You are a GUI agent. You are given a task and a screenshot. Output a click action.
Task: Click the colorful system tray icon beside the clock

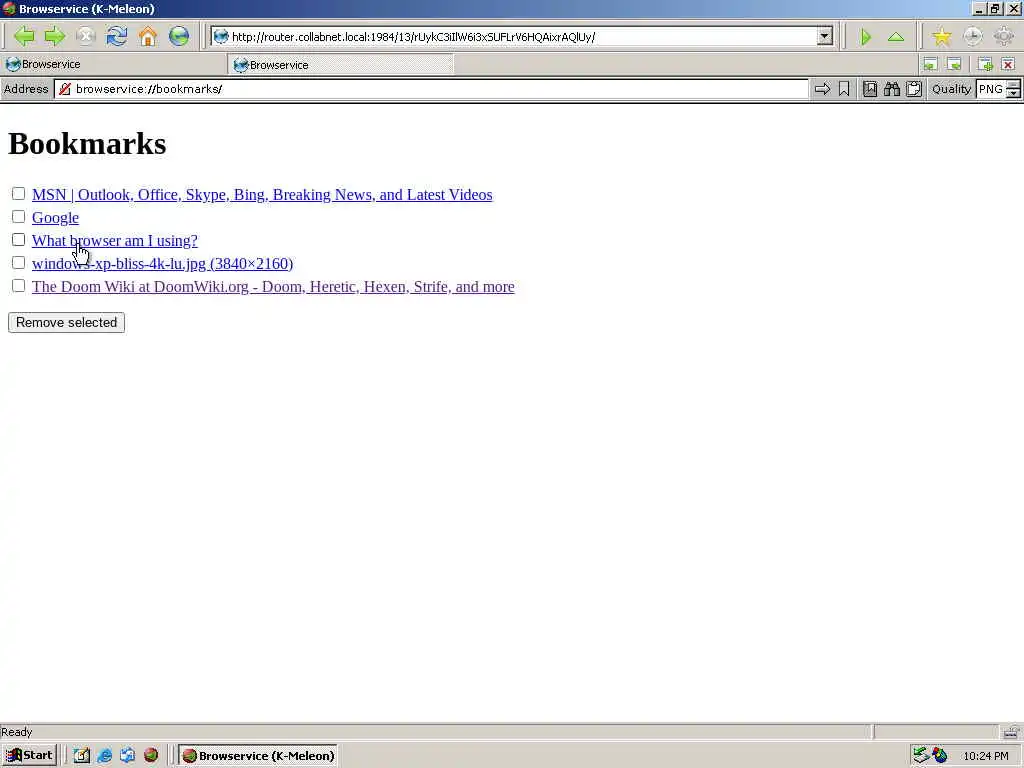[x=940, y=756]
